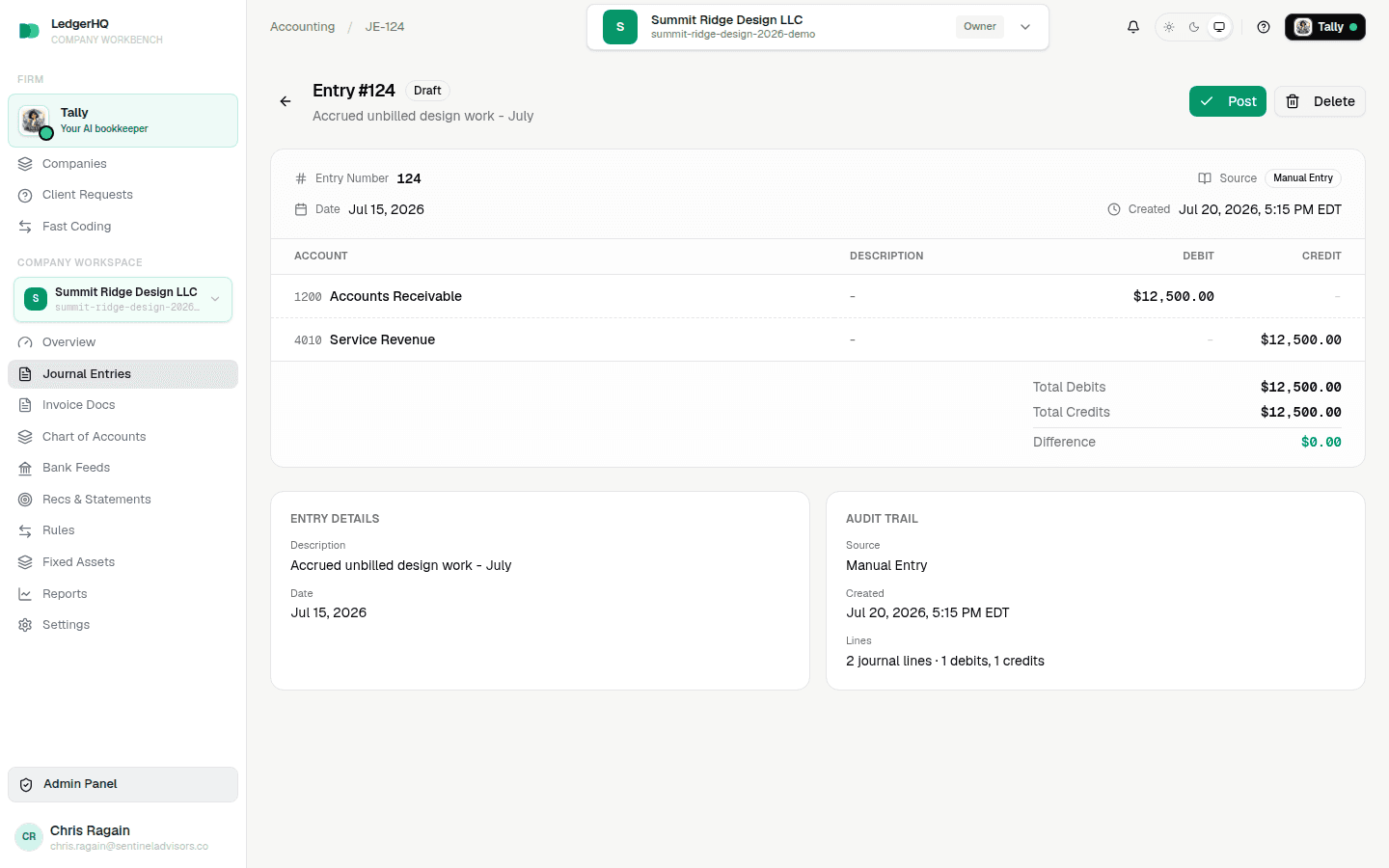This screenshot has width=1389, height=868.
Task: Open Bank Feeds
Action: coord(123,468)
